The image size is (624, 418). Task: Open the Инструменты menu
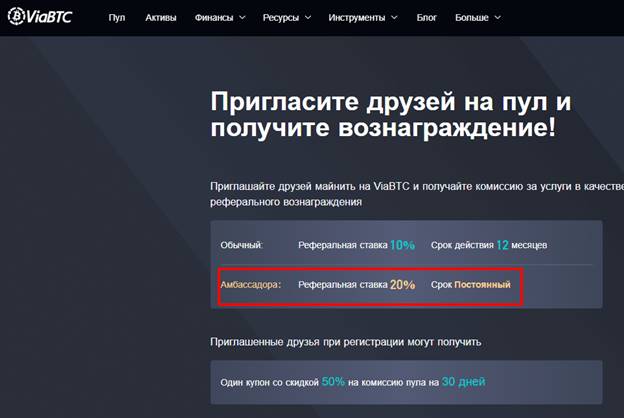[x=357, y=18]
